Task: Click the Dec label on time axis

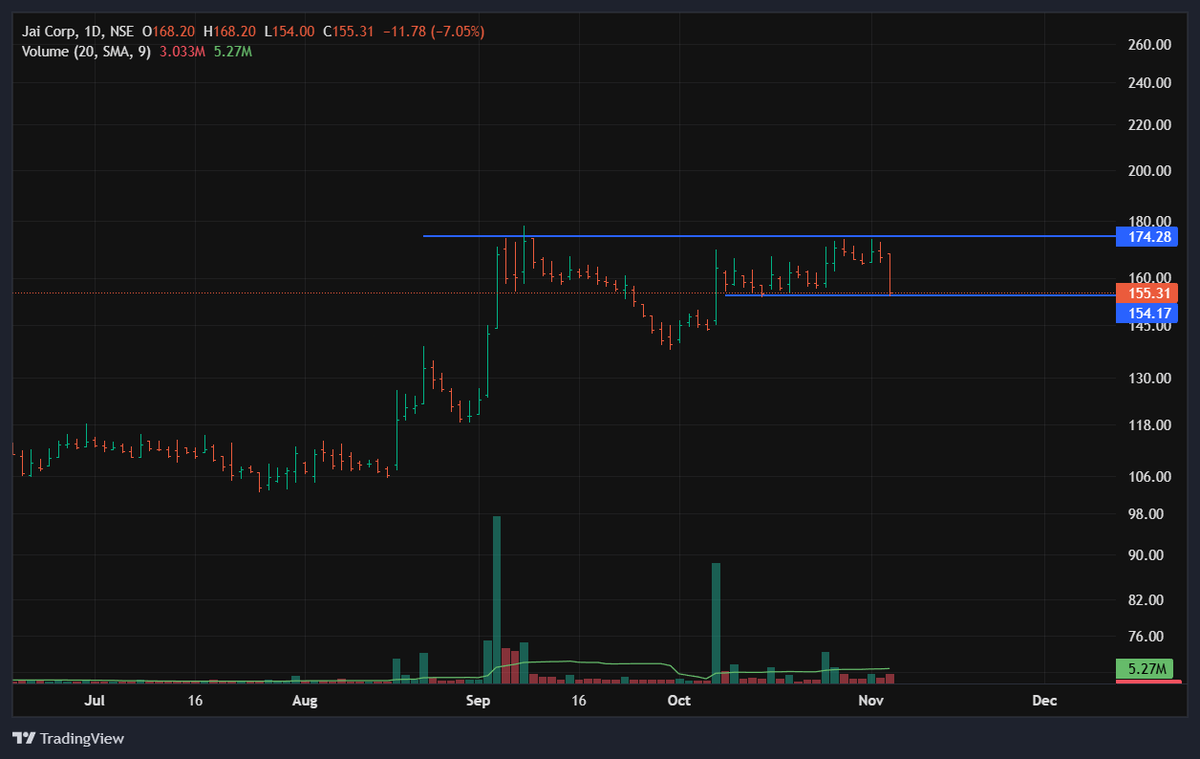Action: [1045, 701]
